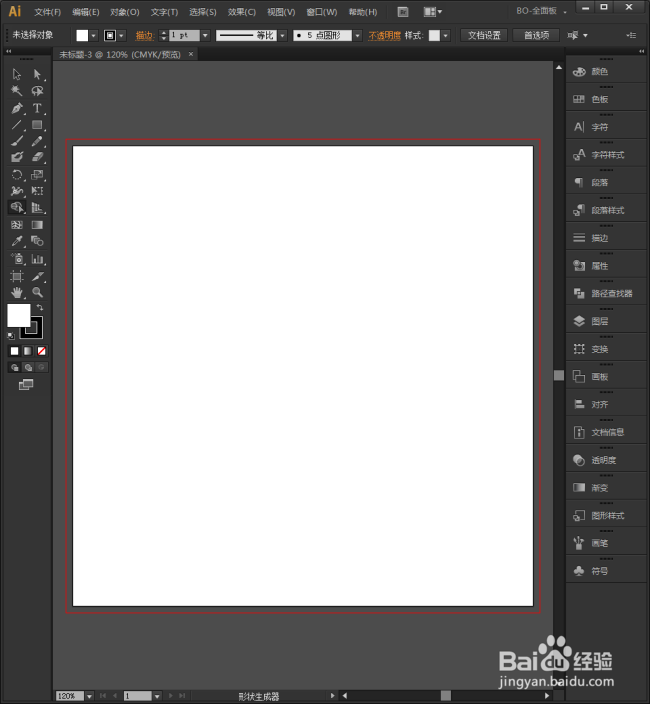Open the 效果(C) menu
The image size is (650, 704).
(x=242, y=12)
